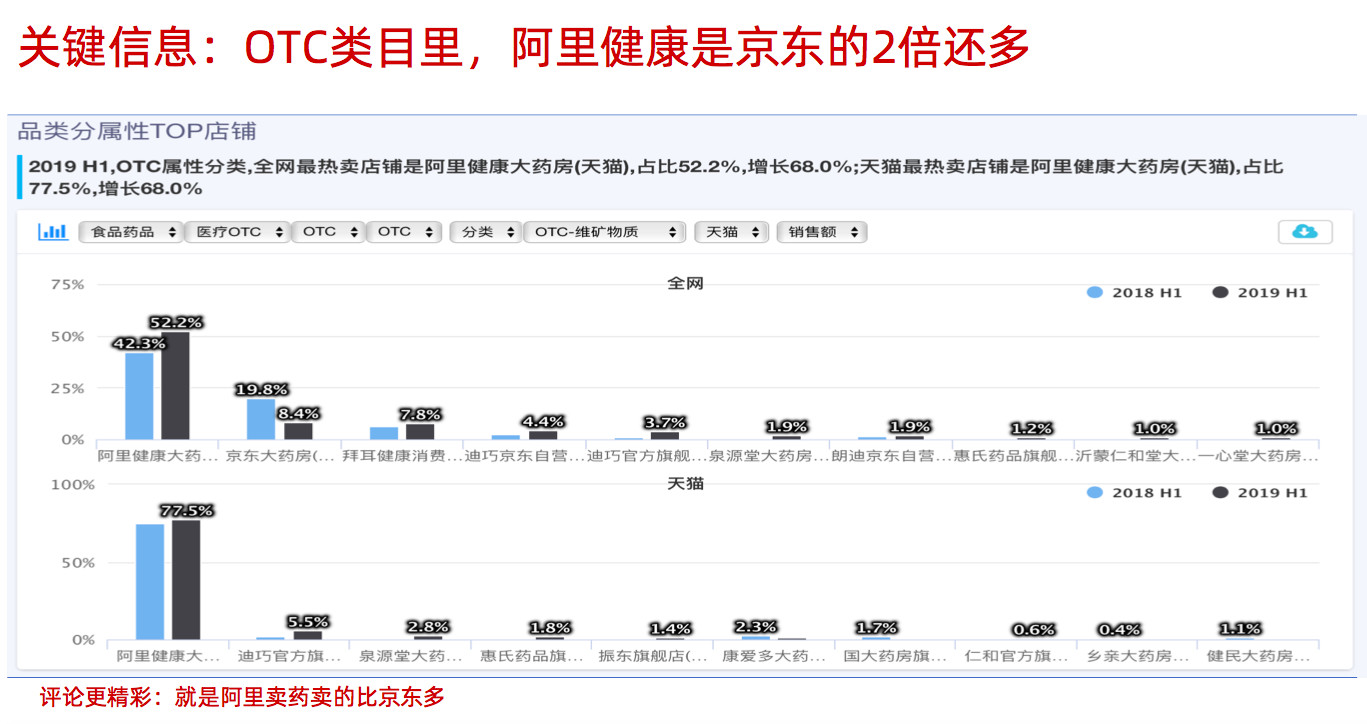The image size is (1367, 724).
Task: Click the 1.2% bar label
Action: click(1032, 428)
